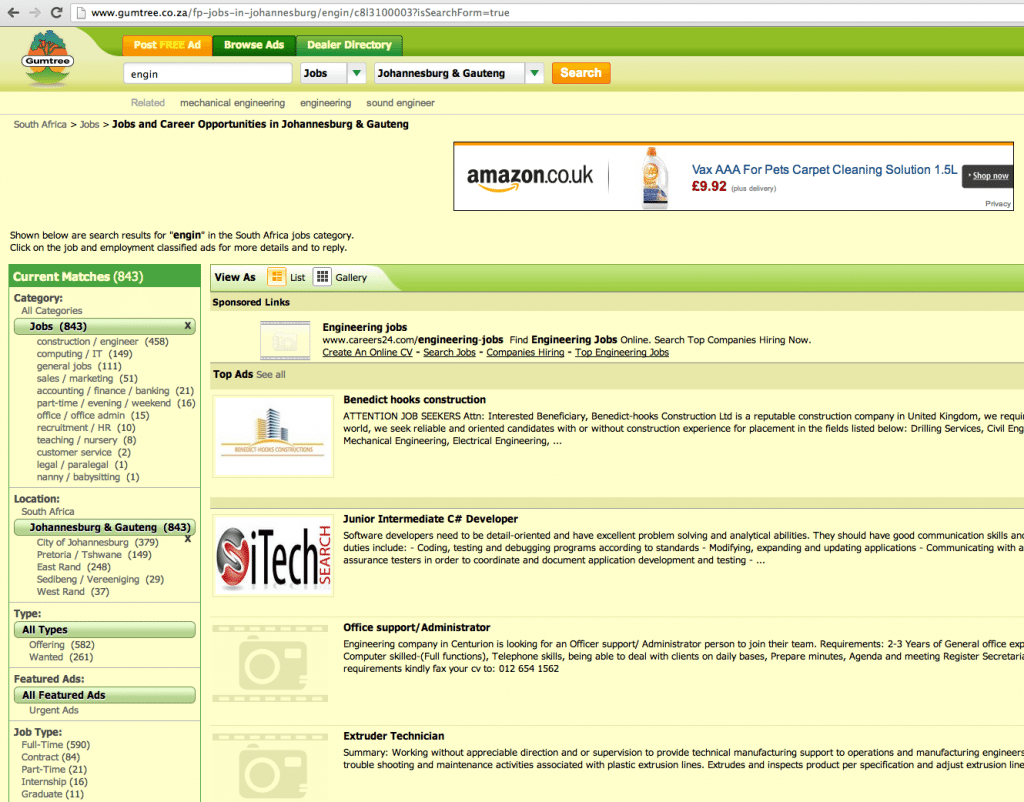The image size is (1024, 802).
Task: Filter by teaching / nursery (8)
Action: [86, 440]
